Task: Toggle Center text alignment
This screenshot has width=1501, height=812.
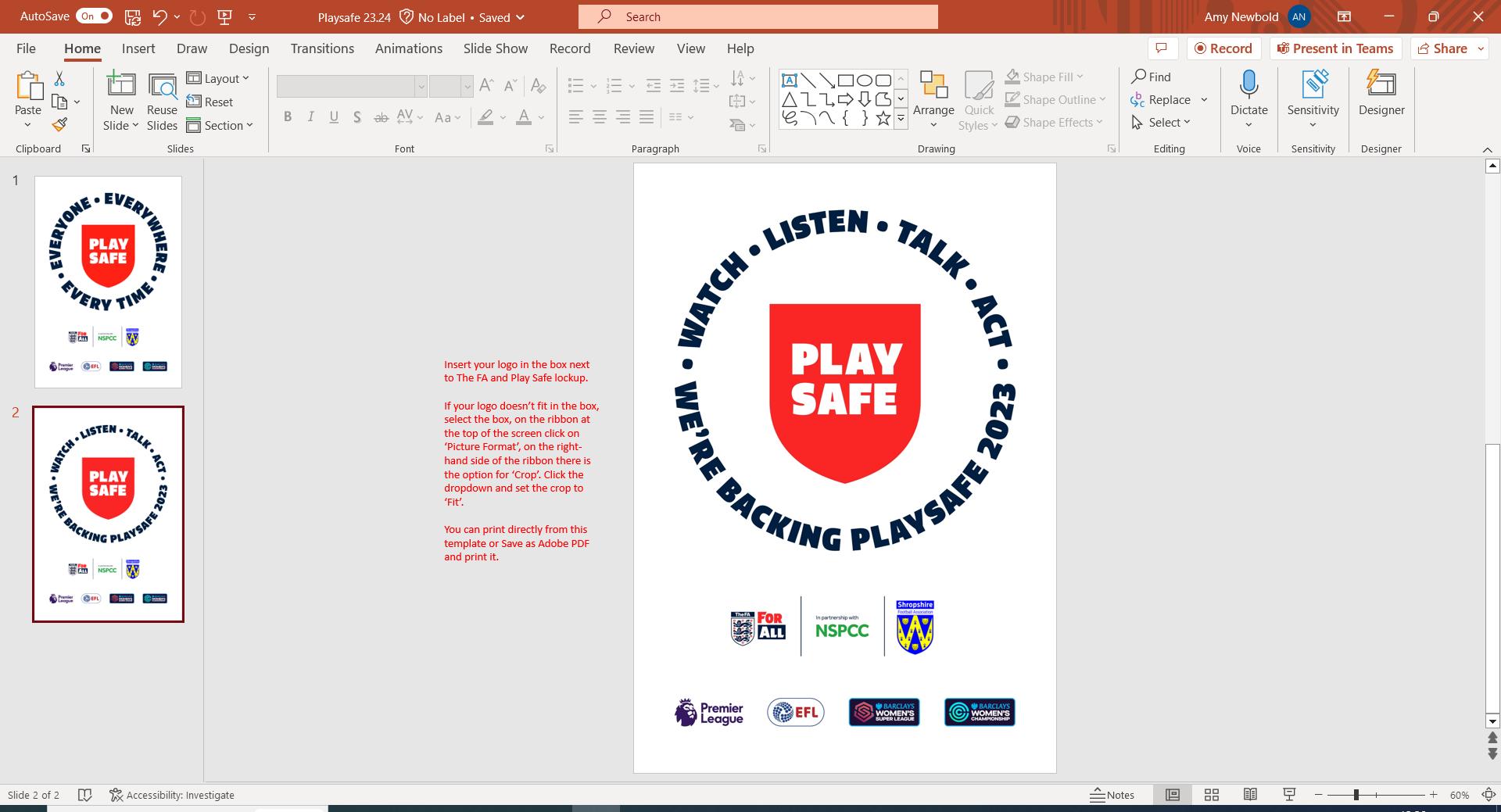Action: (600, 117)
